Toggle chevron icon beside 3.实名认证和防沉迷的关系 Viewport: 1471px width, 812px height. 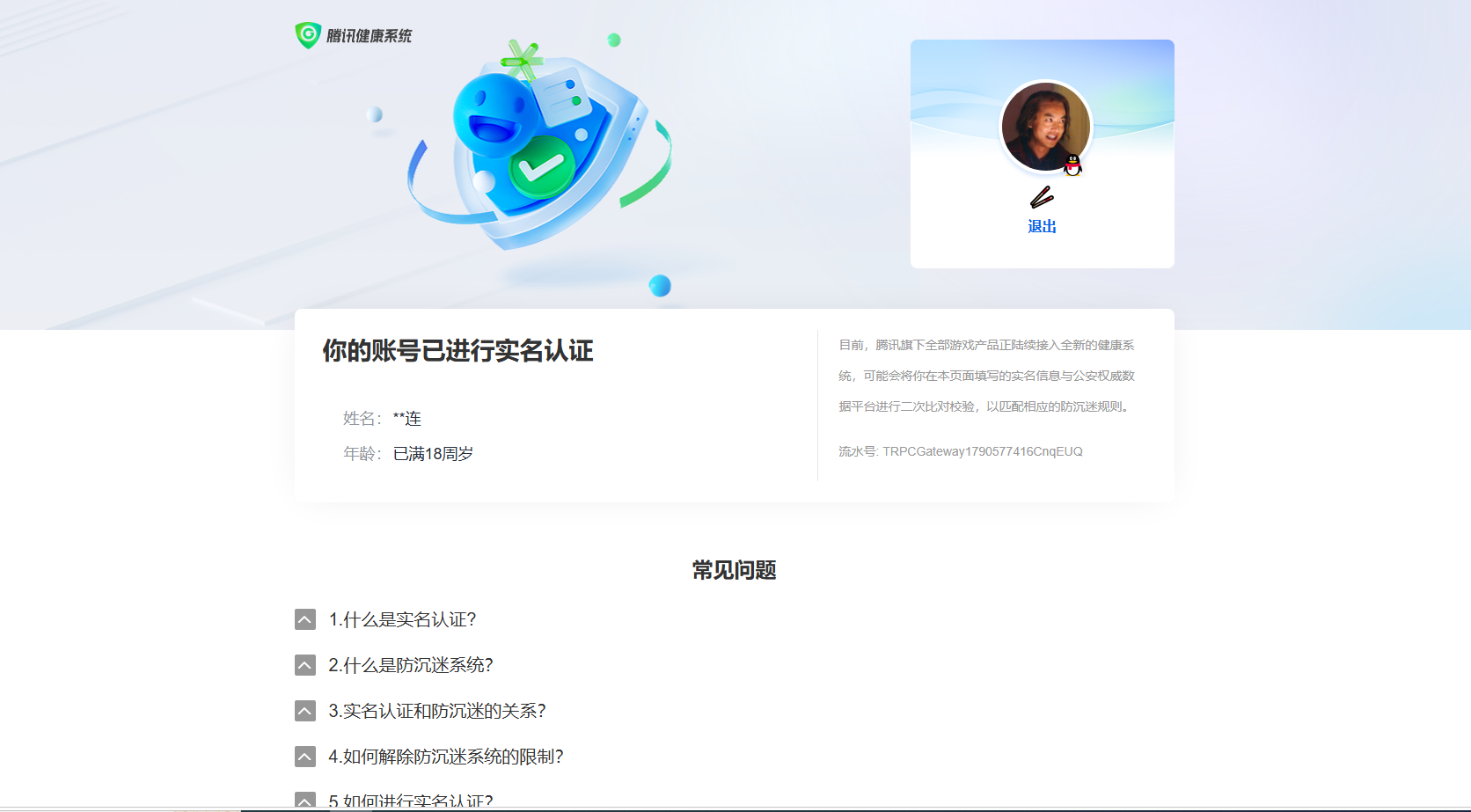click(305, 711)
